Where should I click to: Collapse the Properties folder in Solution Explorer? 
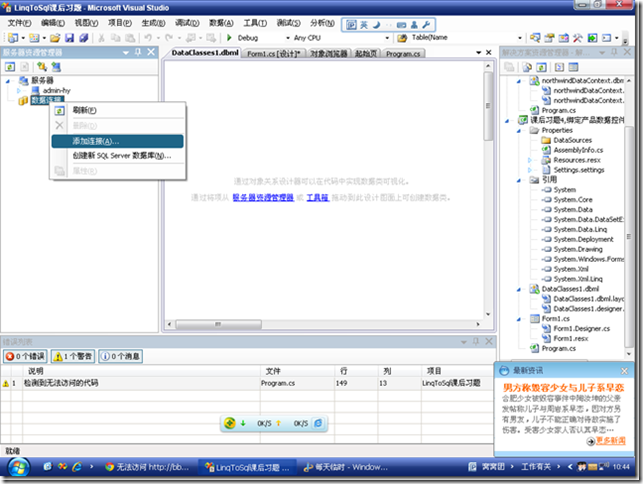tap(519, 131)
